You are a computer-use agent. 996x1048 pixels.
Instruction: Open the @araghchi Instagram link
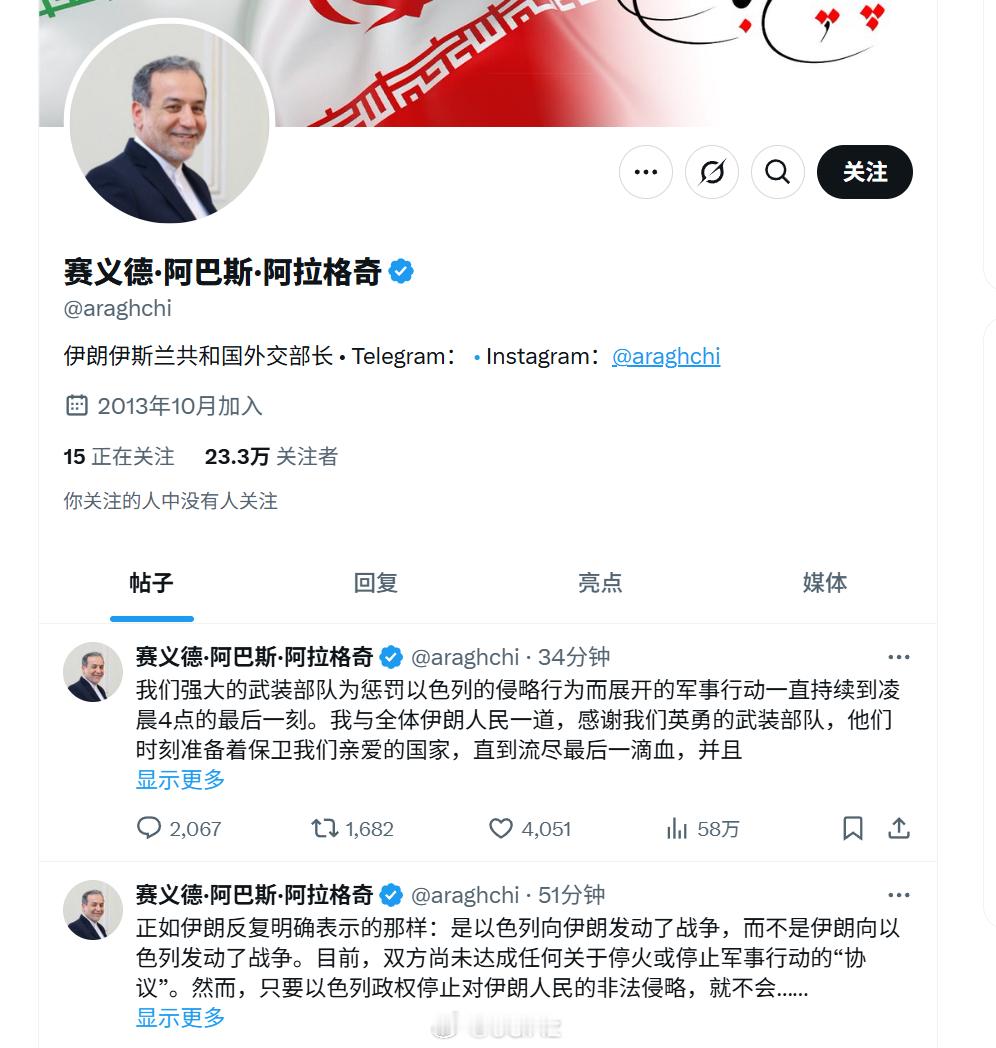pyautogui.click(x=666, y=356)
